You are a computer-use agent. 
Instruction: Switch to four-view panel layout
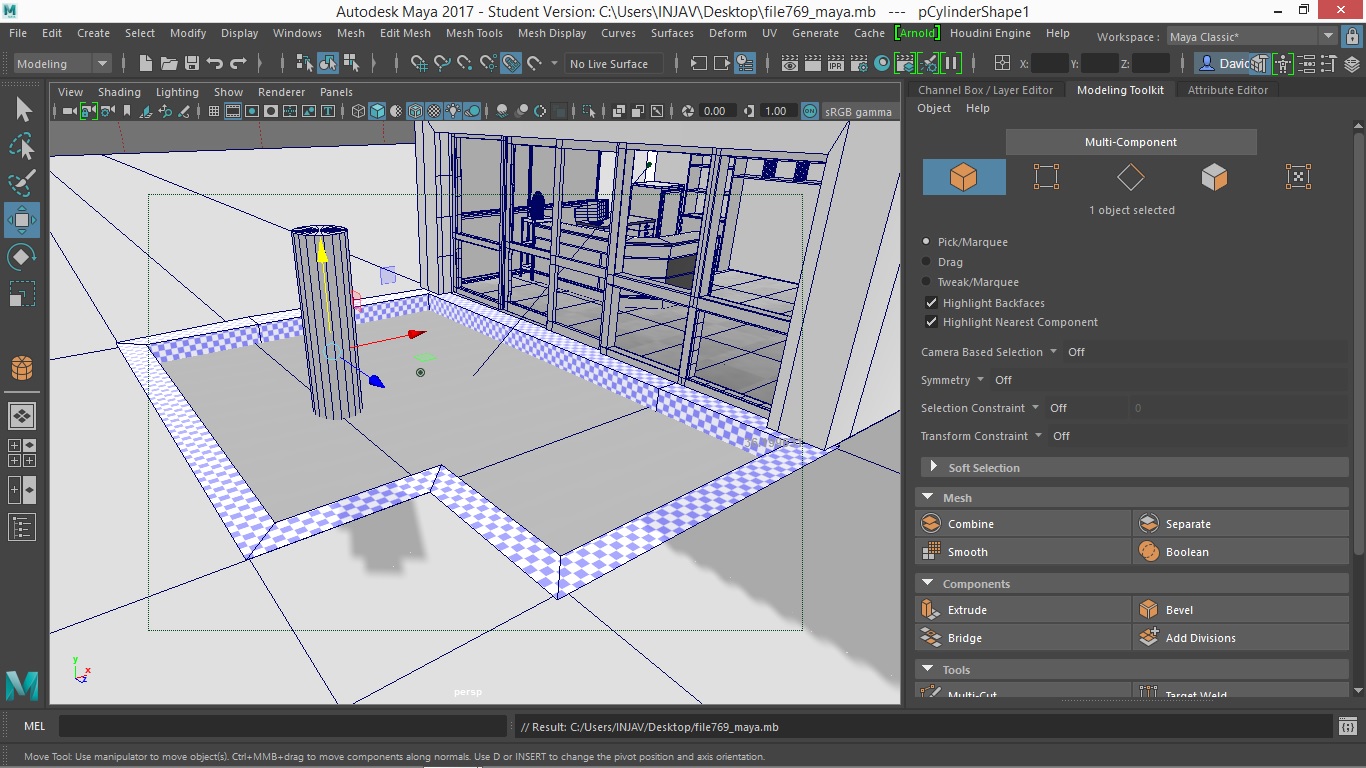[22, 453]
